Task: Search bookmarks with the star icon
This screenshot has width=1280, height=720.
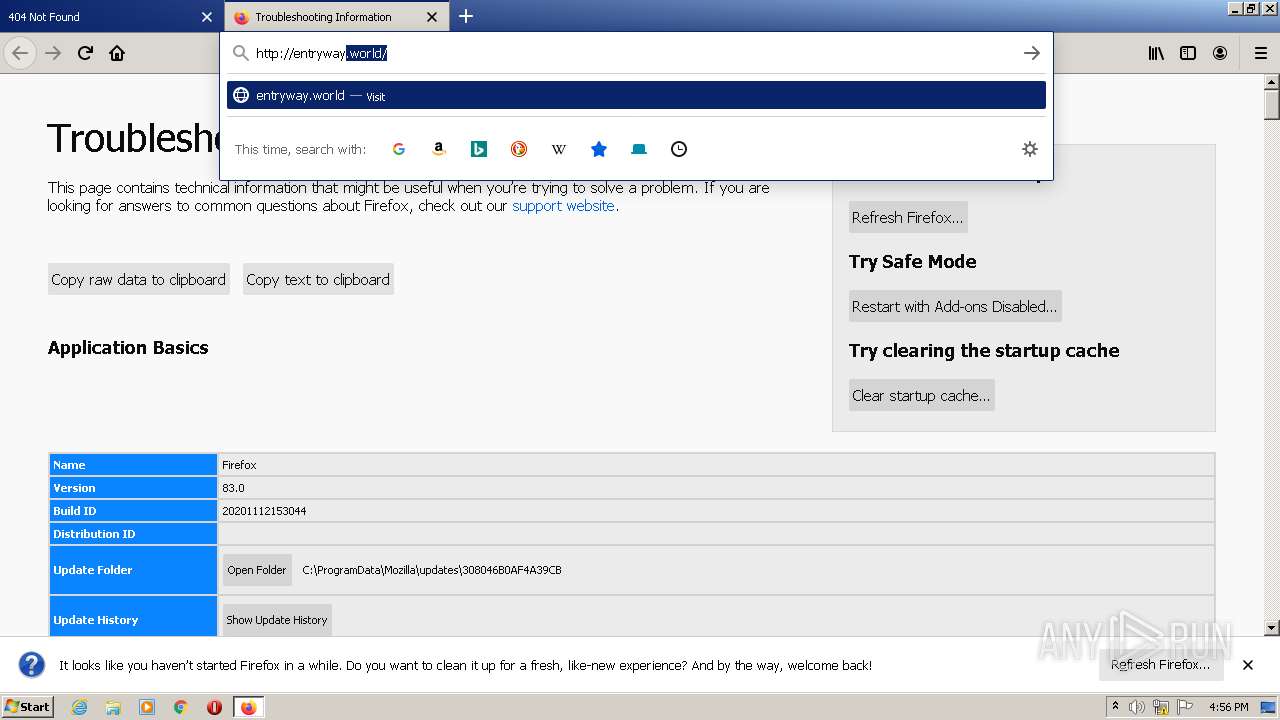Action: click(x=599, y=149)
